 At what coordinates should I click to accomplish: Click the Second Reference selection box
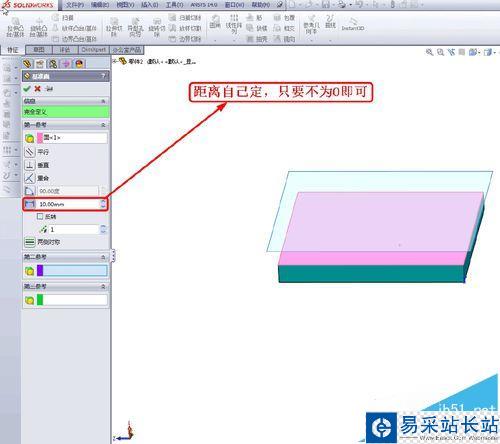coord(72,271)
